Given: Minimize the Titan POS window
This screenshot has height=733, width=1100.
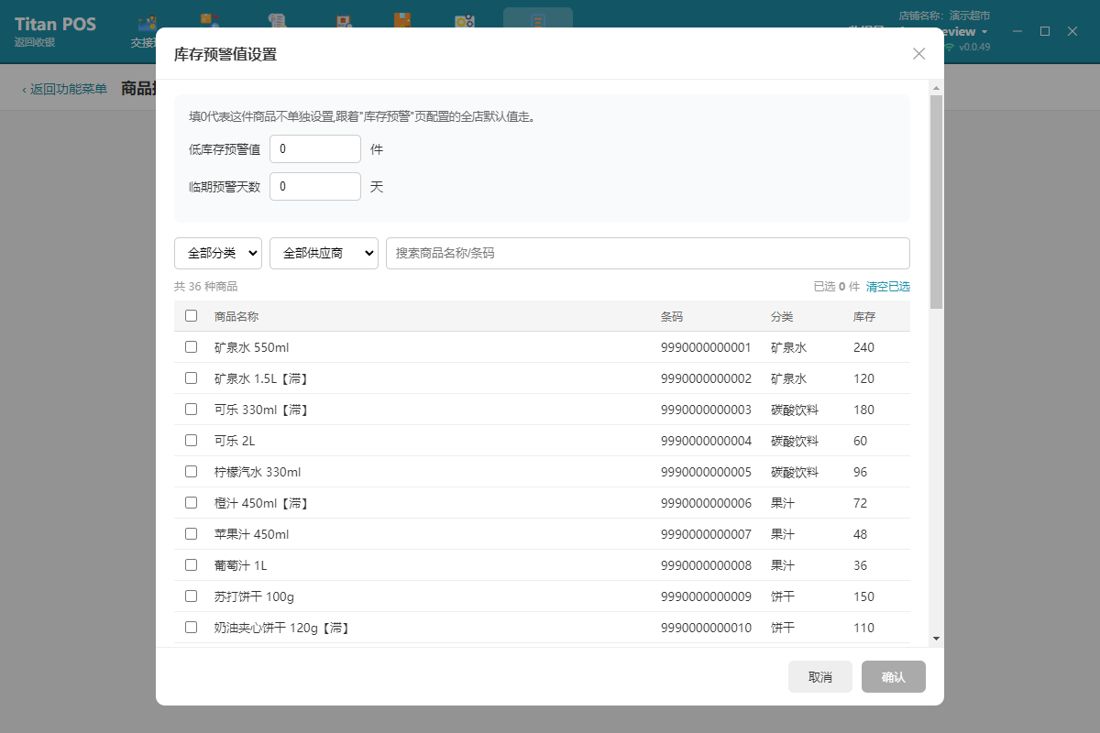Looking at the screenshot, I should (x=1017, y=32).
